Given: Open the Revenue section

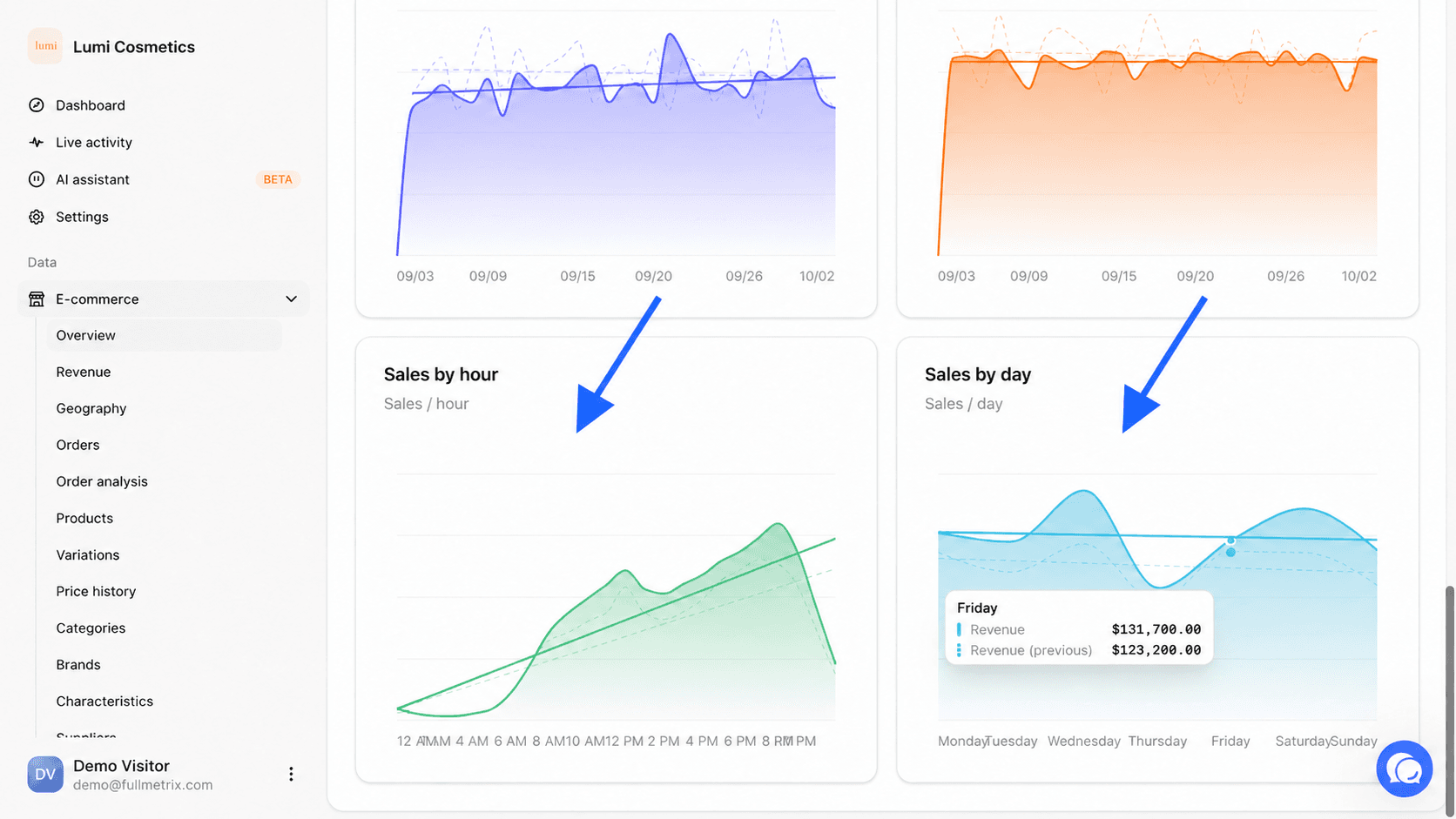Looking at the screenshot, I should [84, 372].
